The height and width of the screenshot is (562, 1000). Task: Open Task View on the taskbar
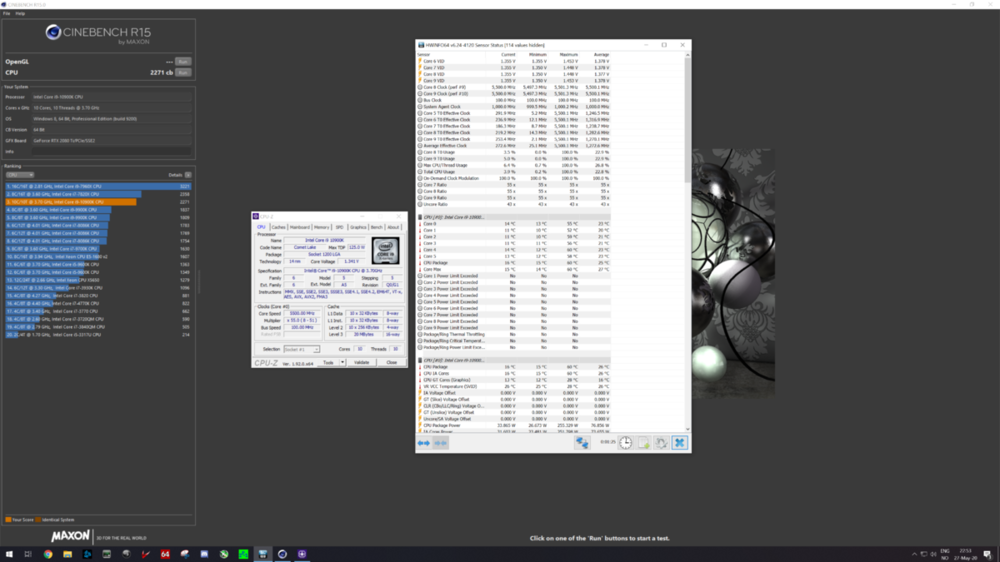(28, 554)
